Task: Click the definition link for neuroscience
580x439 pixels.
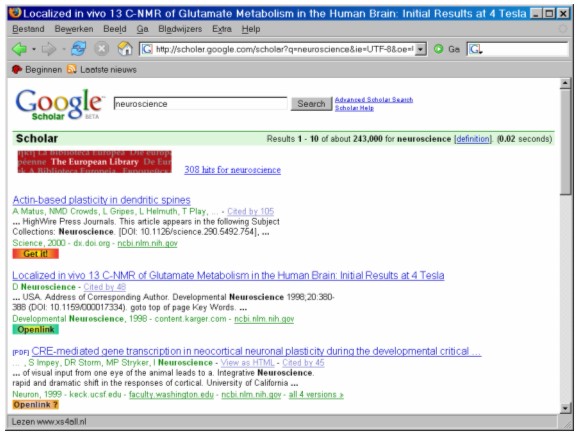Action: [x=473, y=139]
